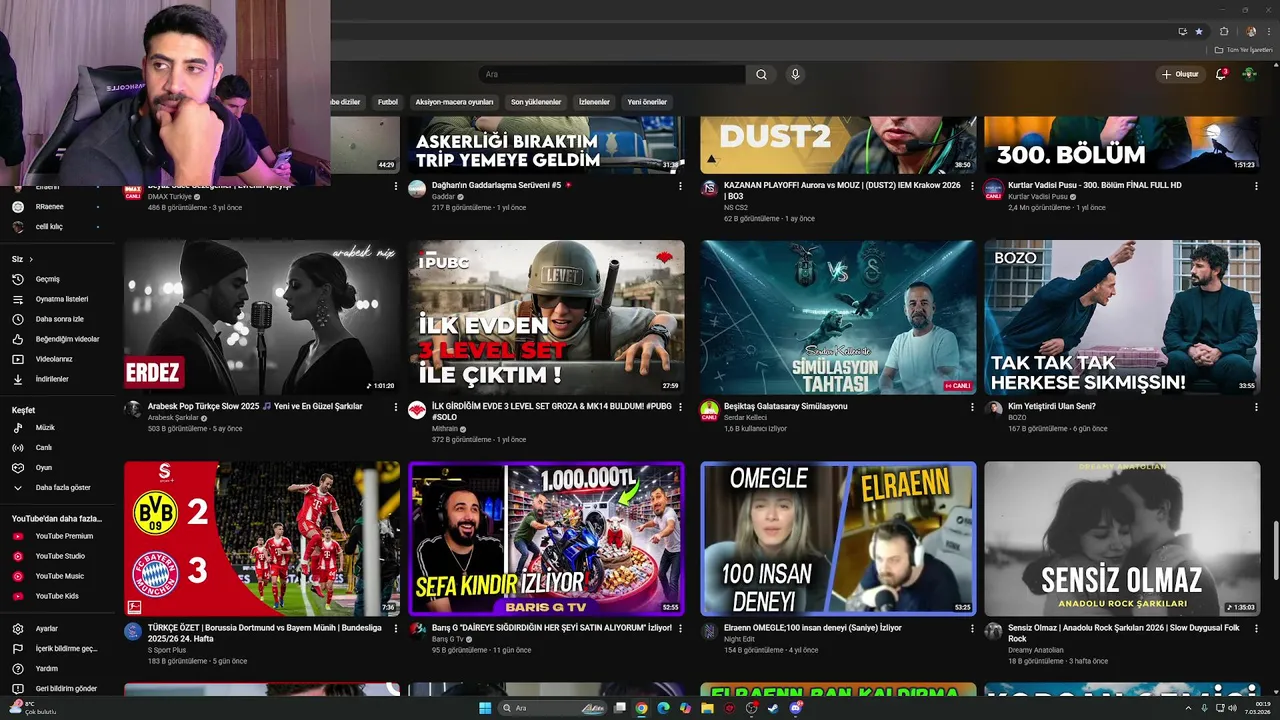Click the page vertical scrollbar
This screenshot has height=720, width=1280.
tap(1275, 550)
